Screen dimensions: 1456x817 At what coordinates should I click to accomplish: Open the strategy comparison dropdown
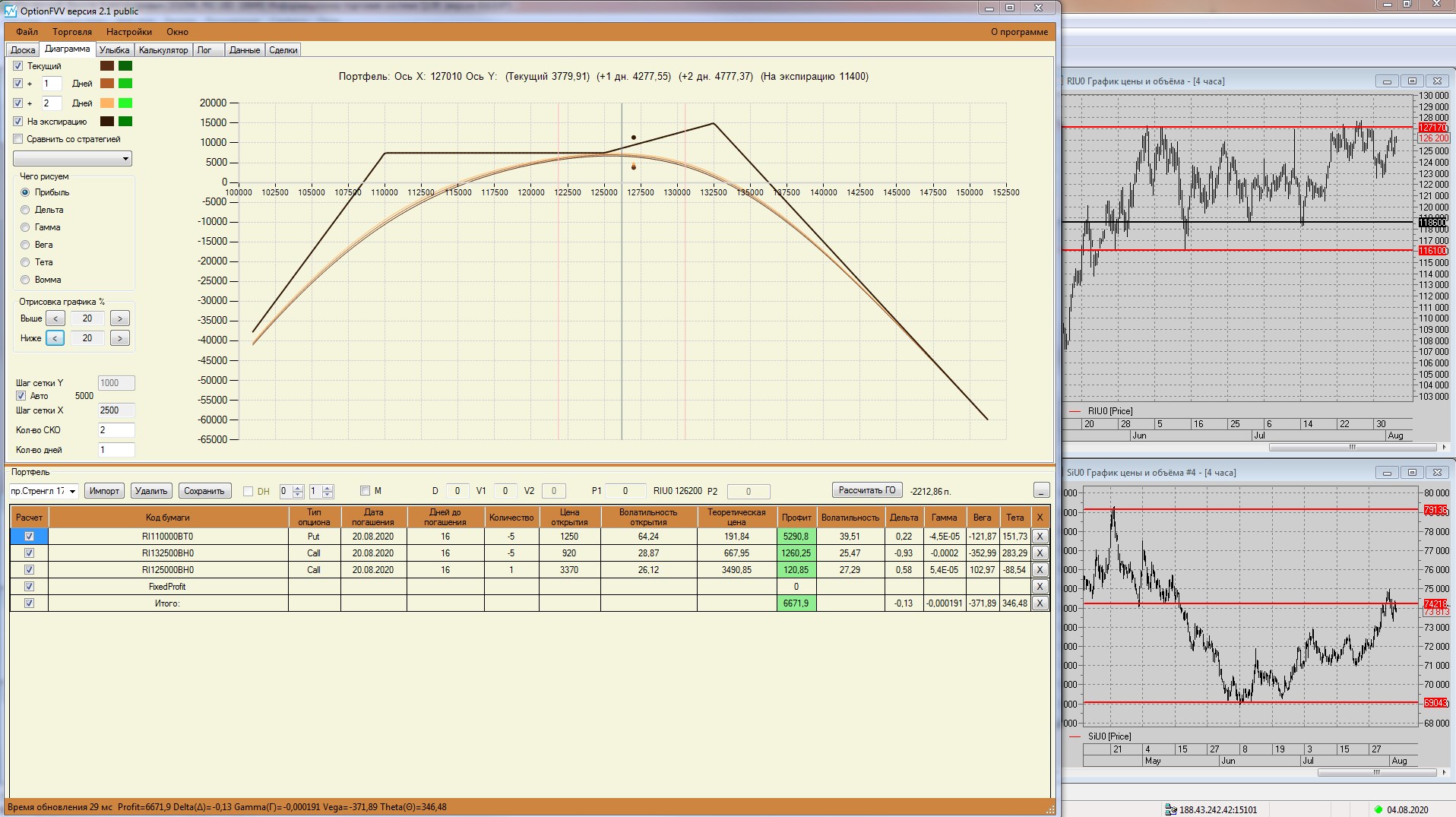(72, 159)
